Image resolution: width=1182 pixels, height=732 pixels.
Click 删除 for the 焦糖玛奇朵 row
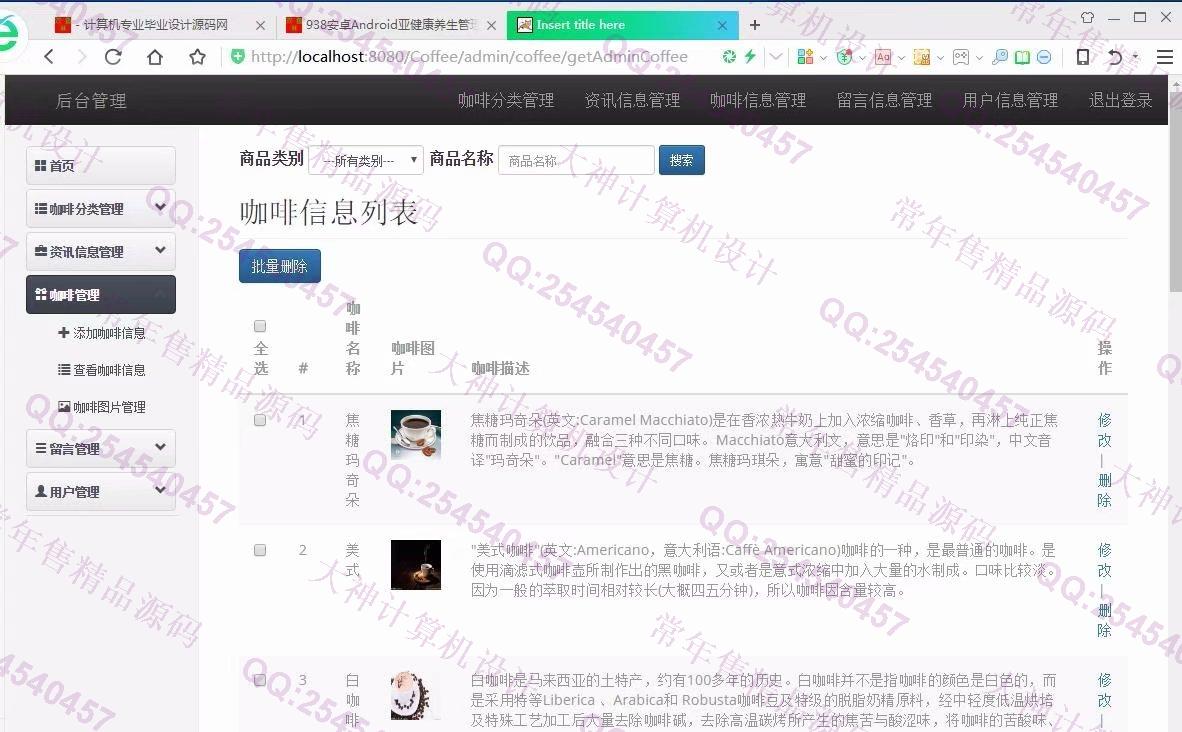(1104, 490)
